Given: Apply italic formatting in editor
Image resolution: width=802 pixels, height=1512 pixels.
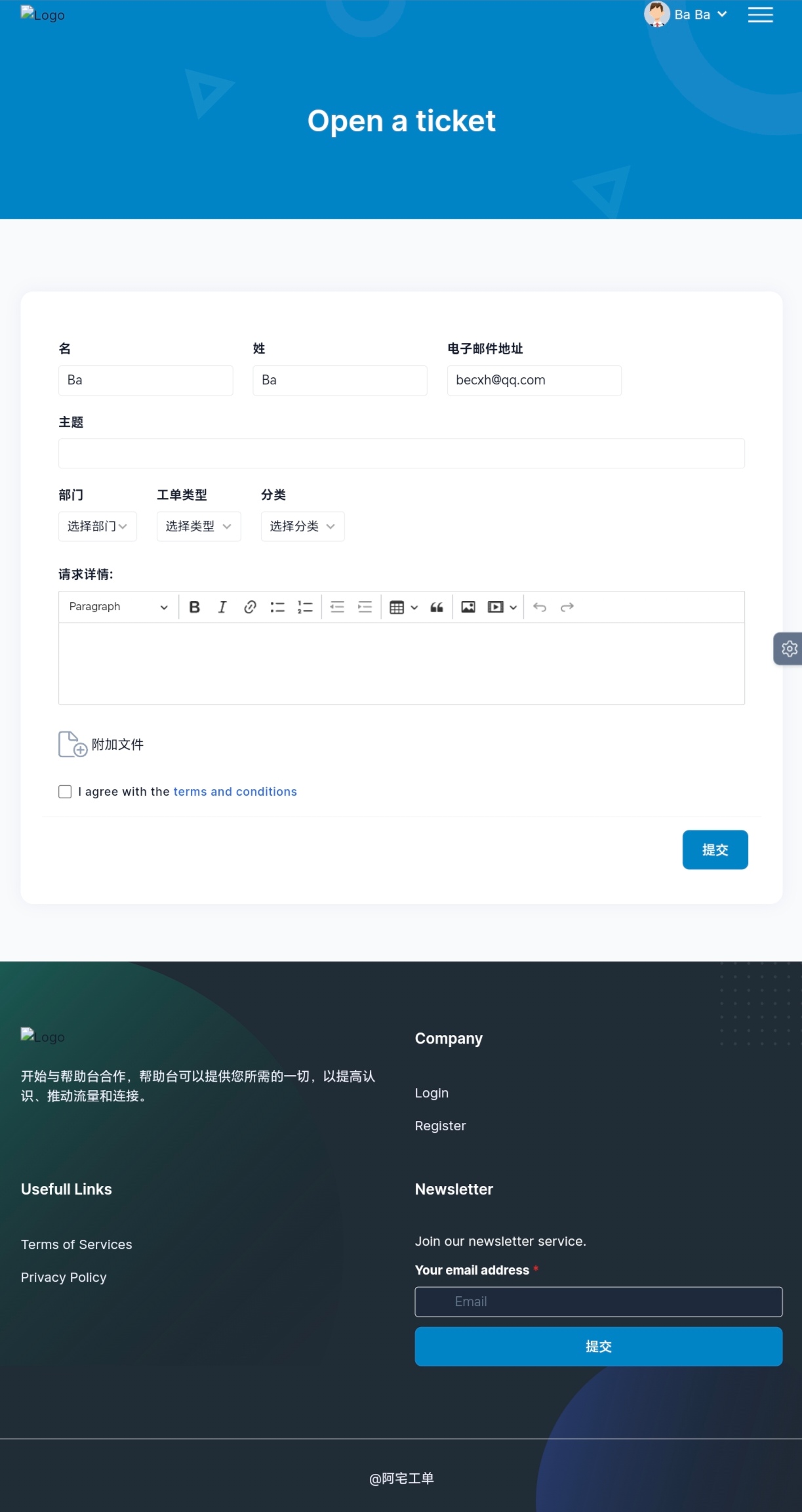Looking at the screenshot, I should coord(222,607).
